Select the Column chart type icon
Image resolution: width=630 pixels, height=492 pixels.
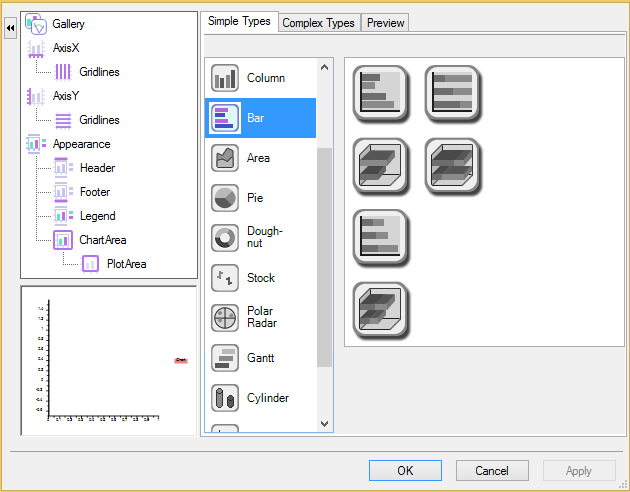point(225,78)
